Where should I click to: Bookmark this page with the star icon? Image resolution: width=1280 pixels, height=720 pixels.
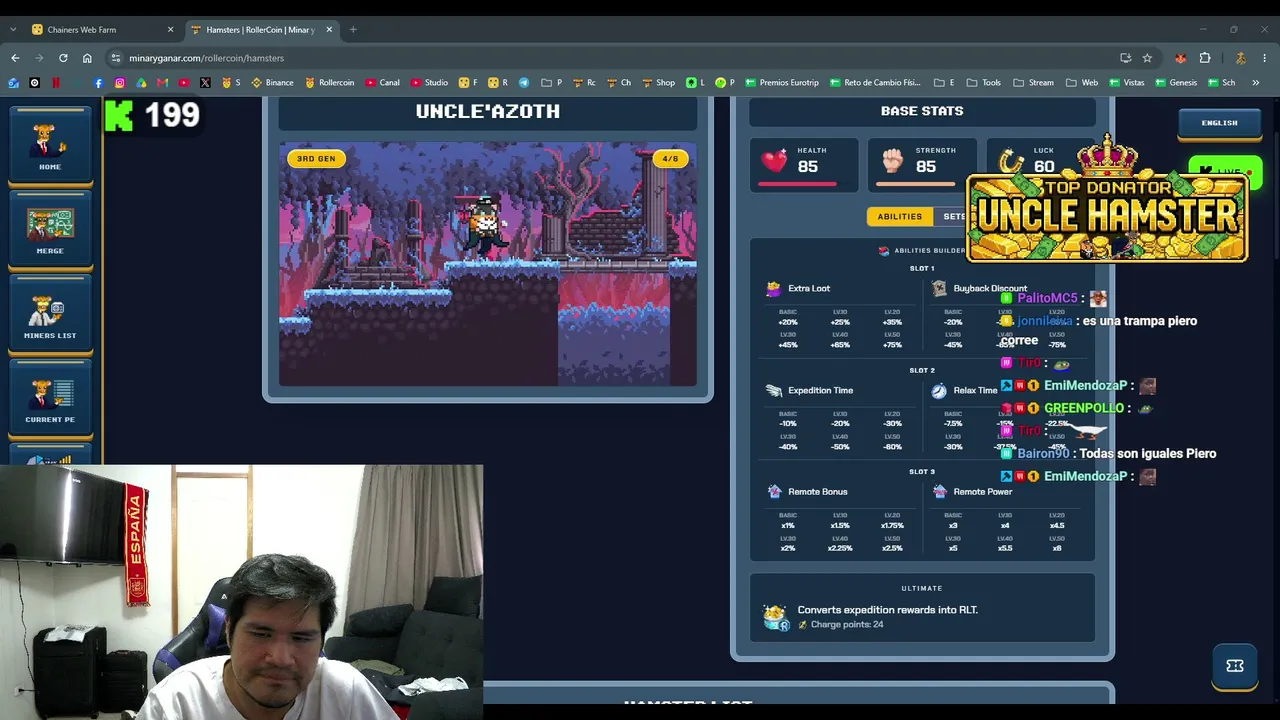coord(1147,58)
